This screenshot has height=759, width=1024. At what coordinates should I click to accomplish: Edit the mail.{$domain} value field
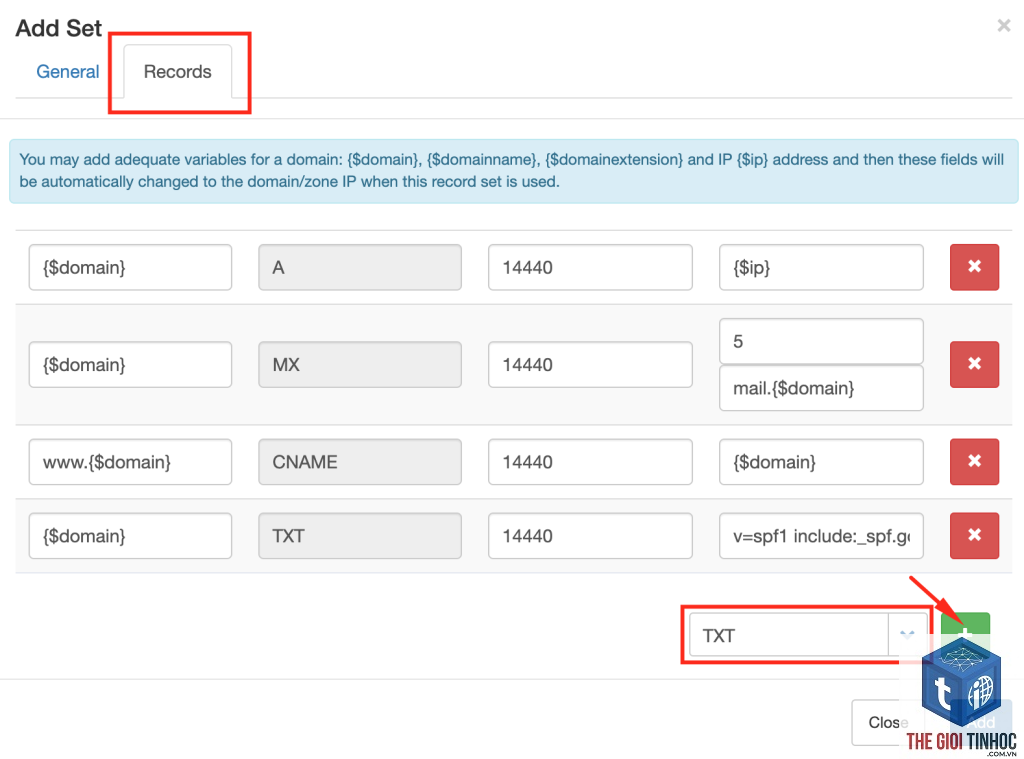point(821,388)
